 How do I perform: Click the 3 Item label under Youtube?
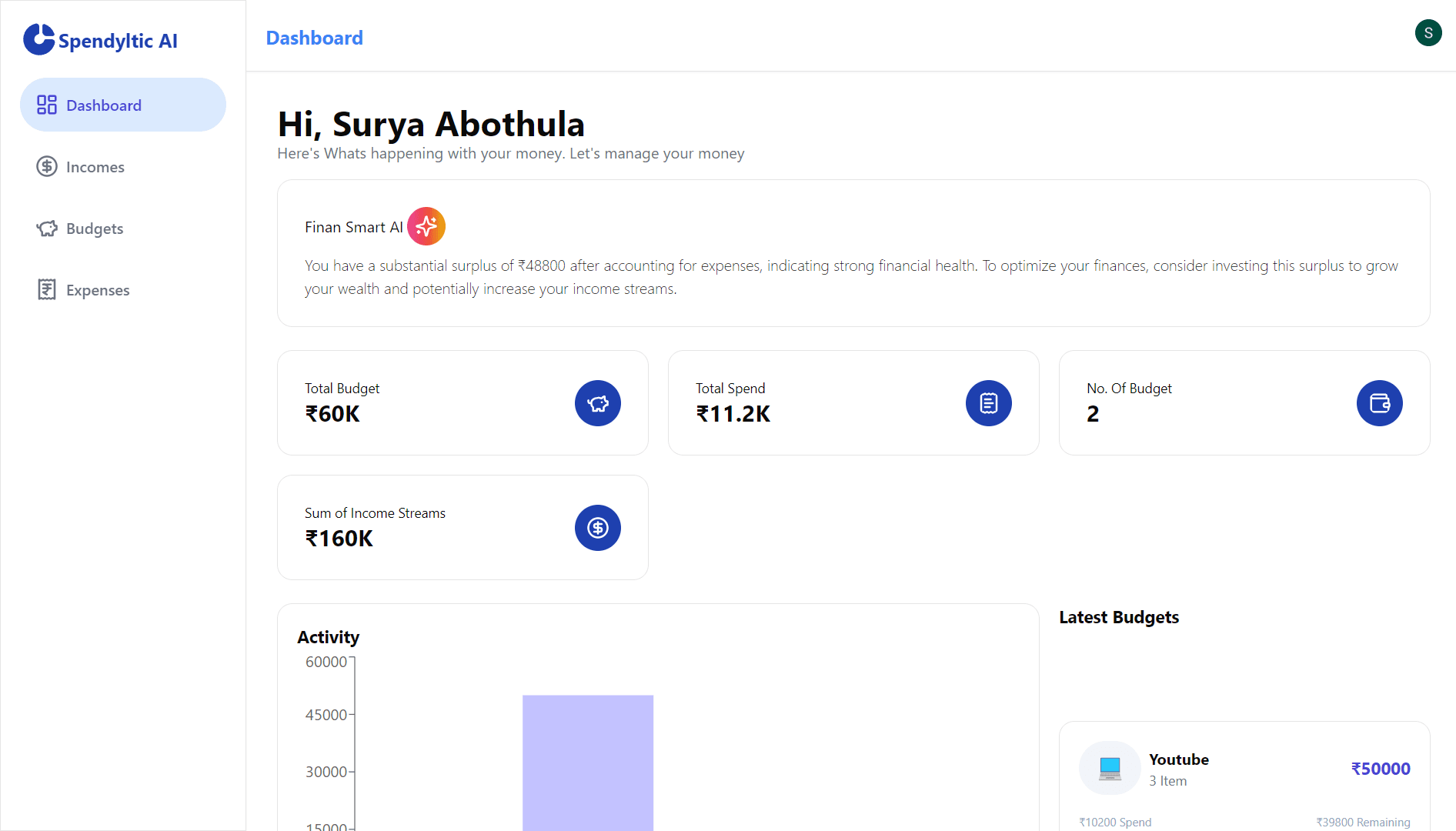1167,781
